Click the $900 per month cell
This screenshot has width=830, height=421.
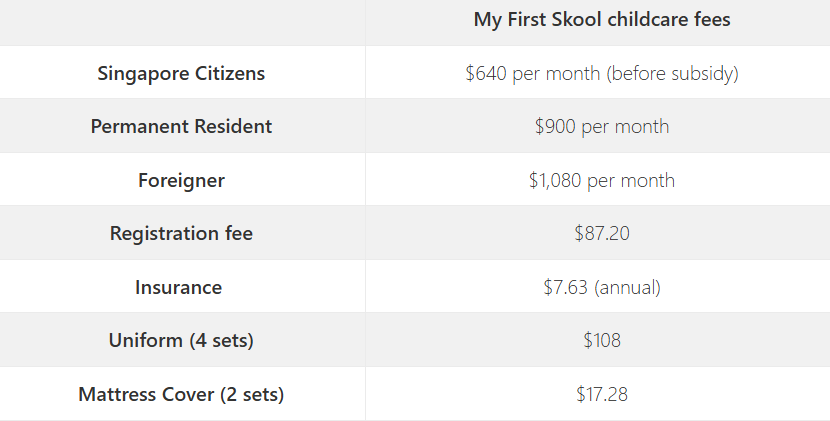pos(602,126)
